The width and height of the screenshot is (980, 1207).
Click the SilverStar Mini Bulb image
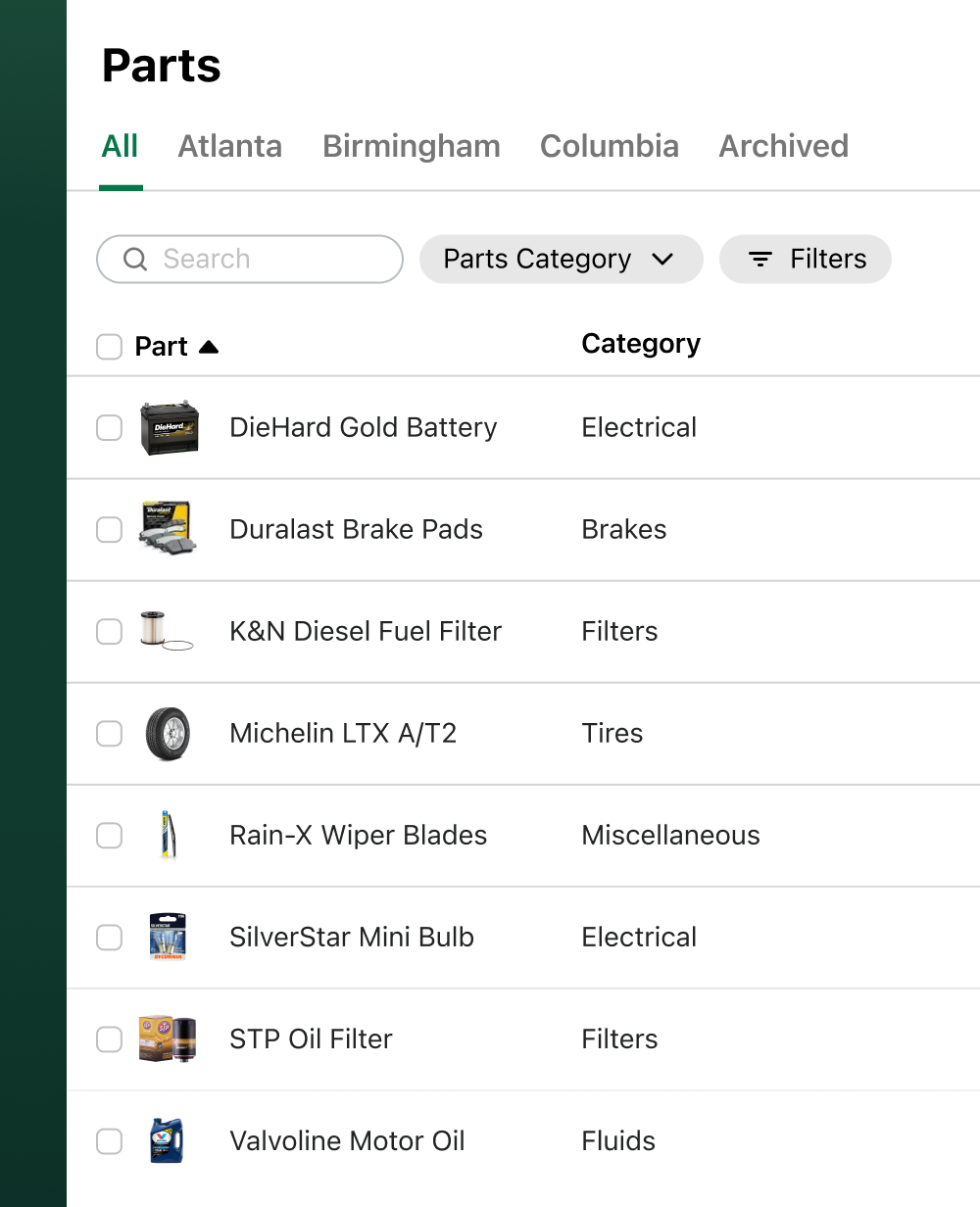point(167,937)
